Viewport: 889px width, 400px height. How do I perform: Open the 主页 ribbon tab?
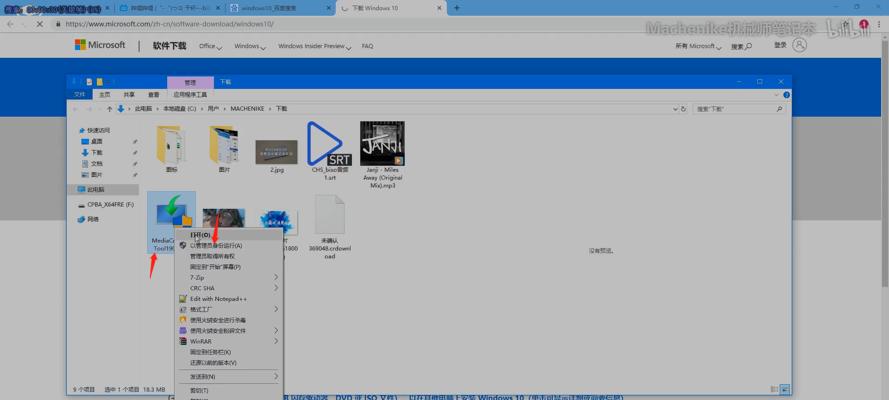104,95
